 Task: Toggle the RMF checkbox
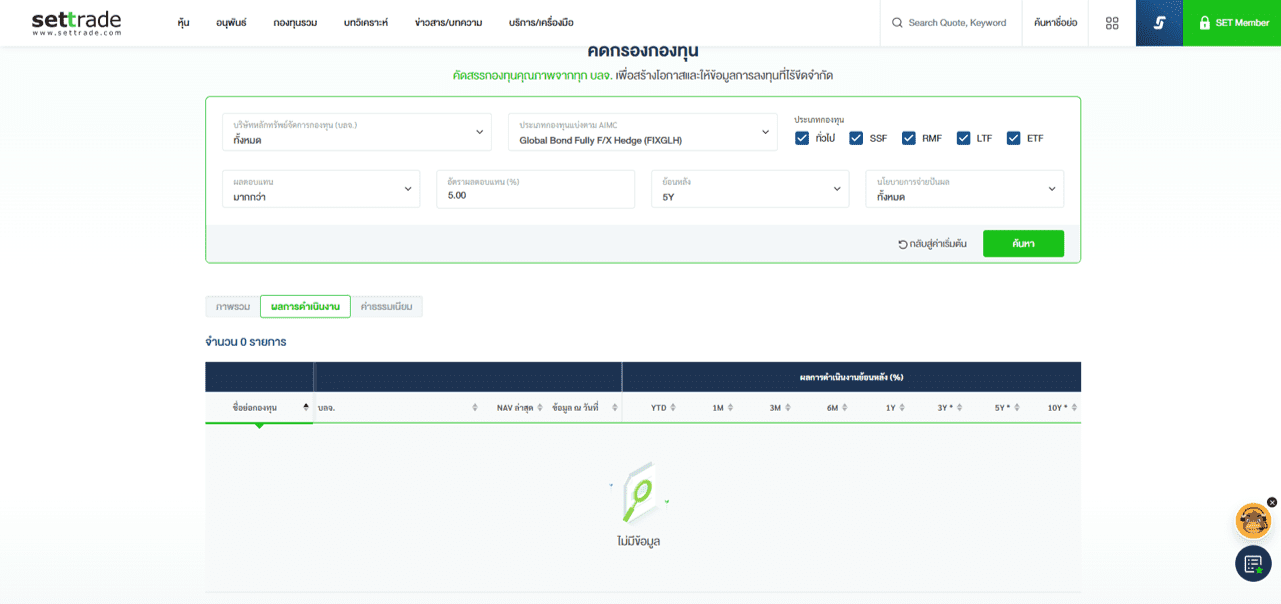(908, 138)
